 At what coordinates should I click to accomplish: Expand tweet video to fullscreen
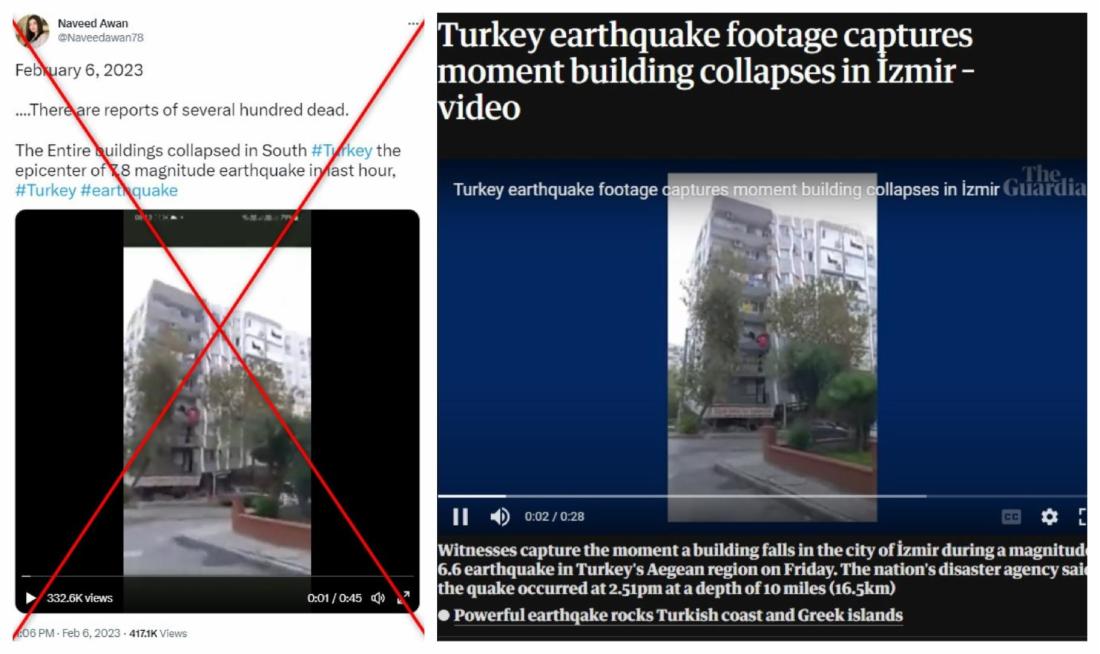403,598
